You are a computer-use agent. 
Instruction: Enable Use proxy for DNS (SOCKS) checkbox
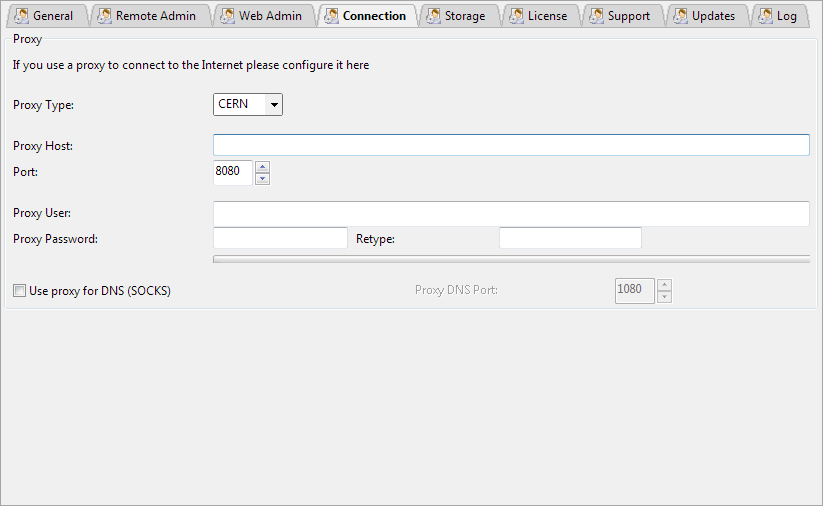(19, 291)
